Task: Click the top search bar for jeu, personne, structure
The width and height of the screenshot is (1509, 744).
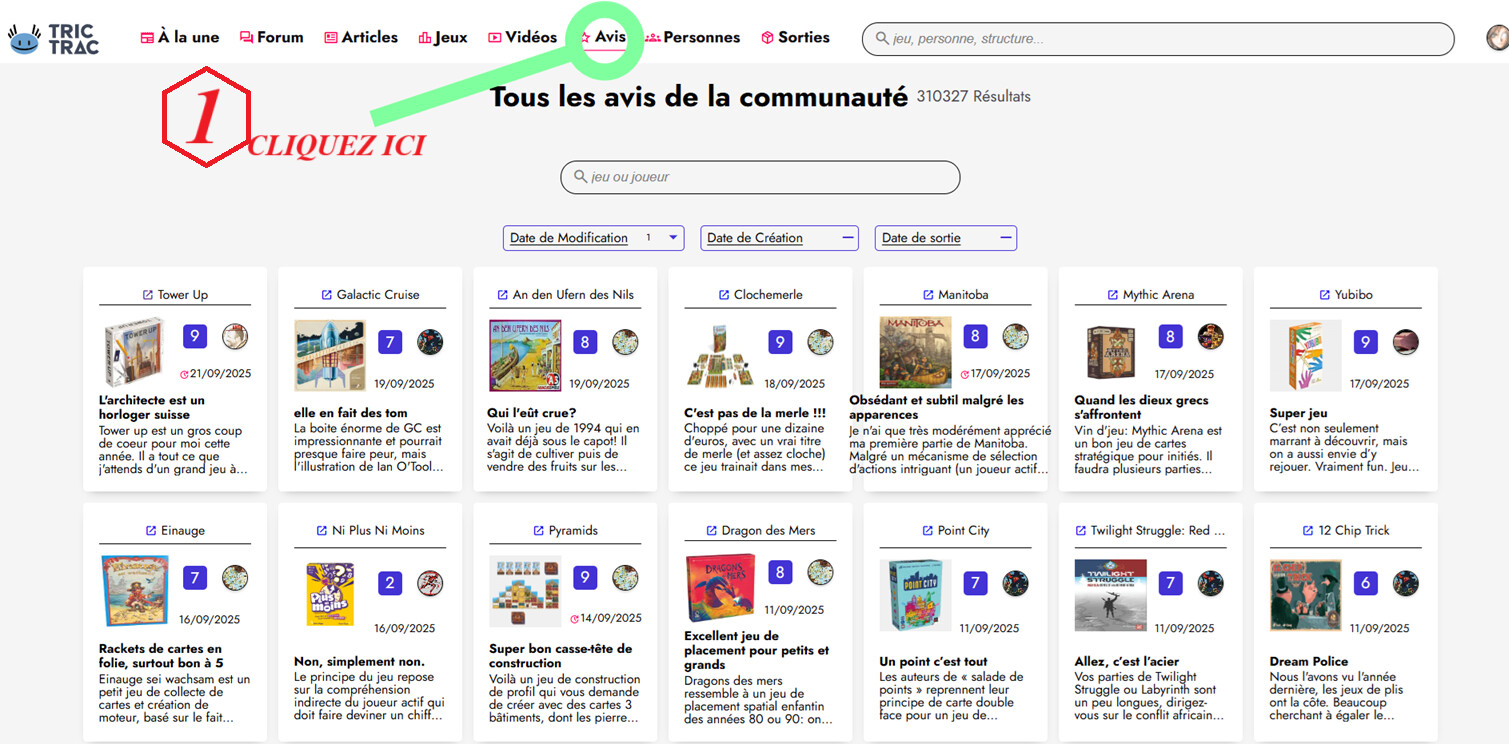Action: [1158, 39]
